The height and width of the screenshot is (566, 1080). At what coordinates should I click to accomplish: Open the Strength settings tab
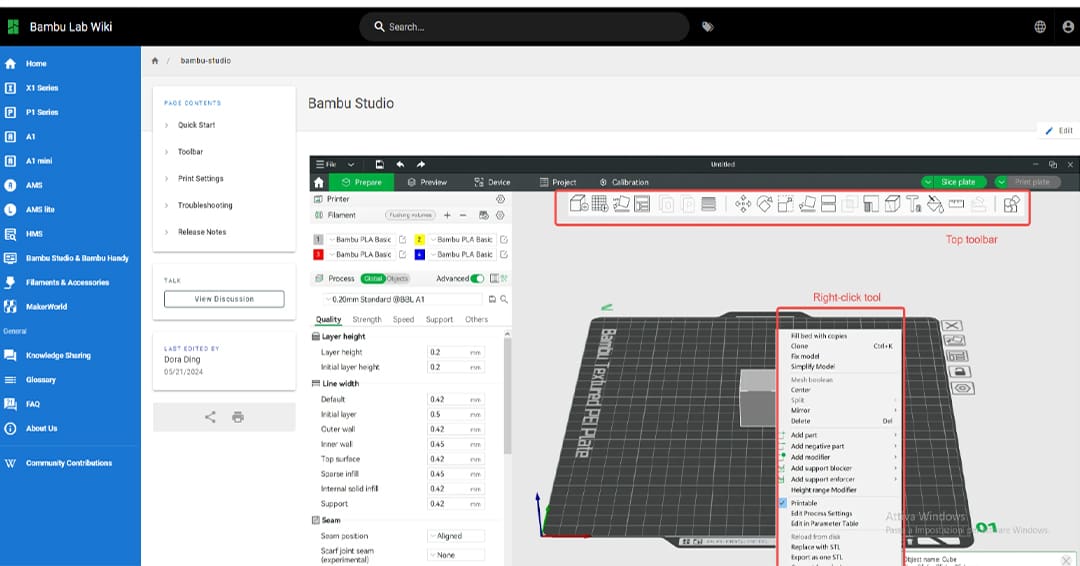point(366,319)
